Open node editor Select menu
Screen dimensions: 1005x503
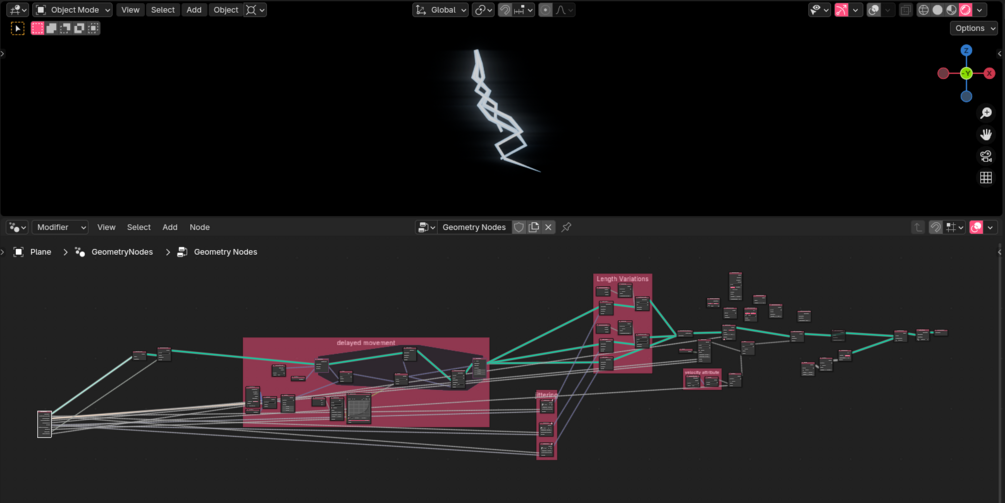138,227
